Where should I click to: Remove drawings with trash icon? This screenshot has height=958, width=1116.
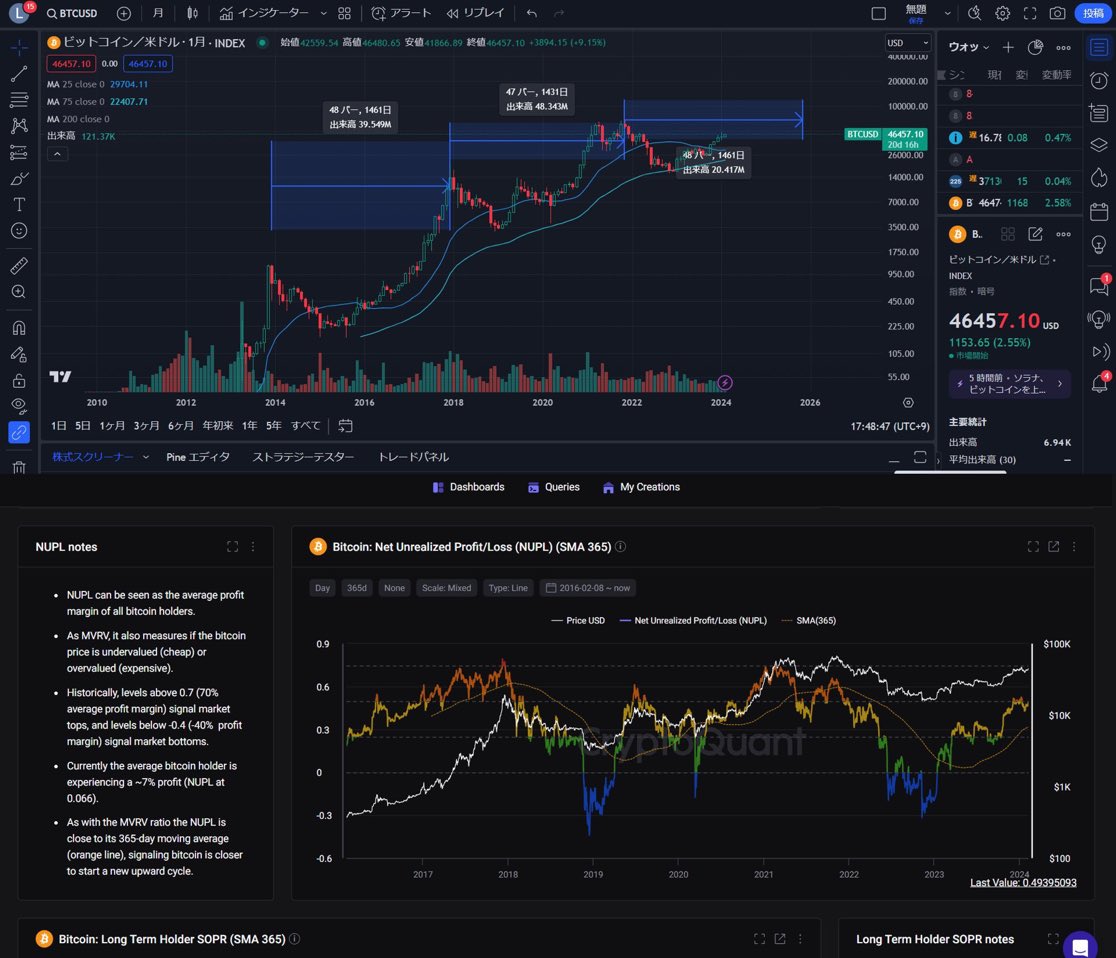[19, 468]
